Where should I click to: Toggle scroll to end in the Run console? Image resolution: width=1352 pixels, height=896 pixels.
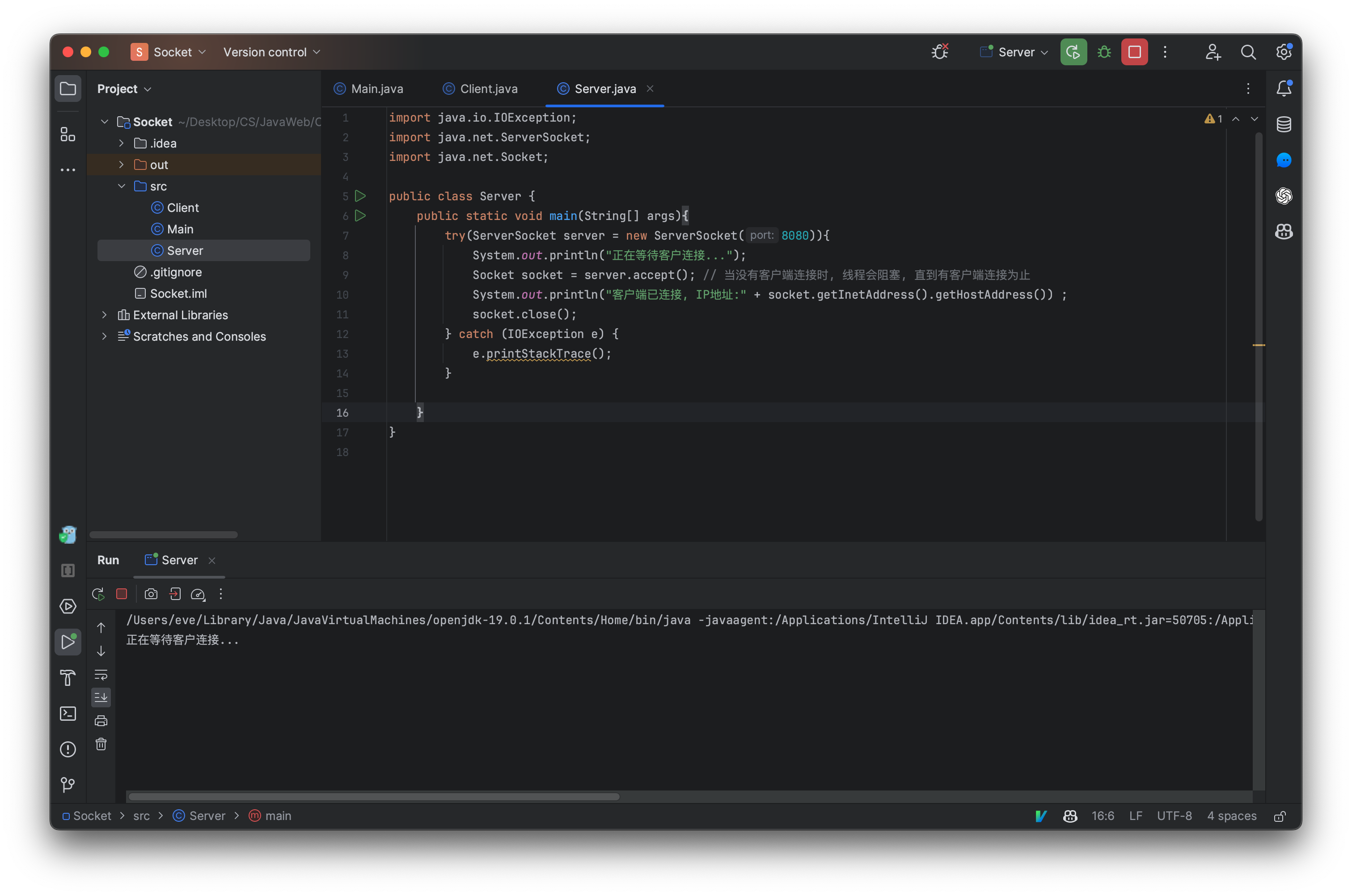pyautogui.click(x=101, y=697)
